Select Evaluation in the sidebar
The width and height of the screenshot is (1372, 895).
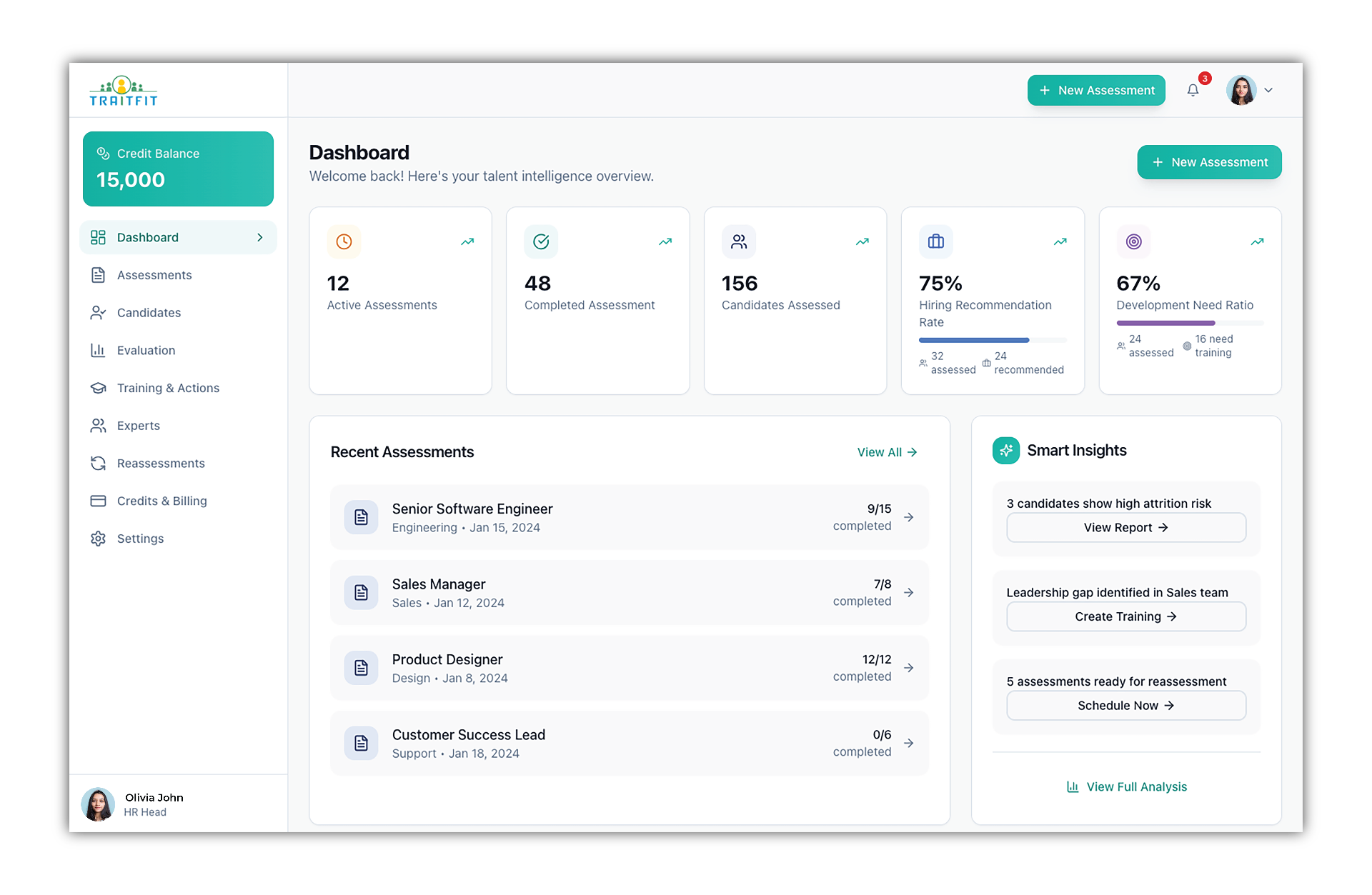click(x=178, y=350)
